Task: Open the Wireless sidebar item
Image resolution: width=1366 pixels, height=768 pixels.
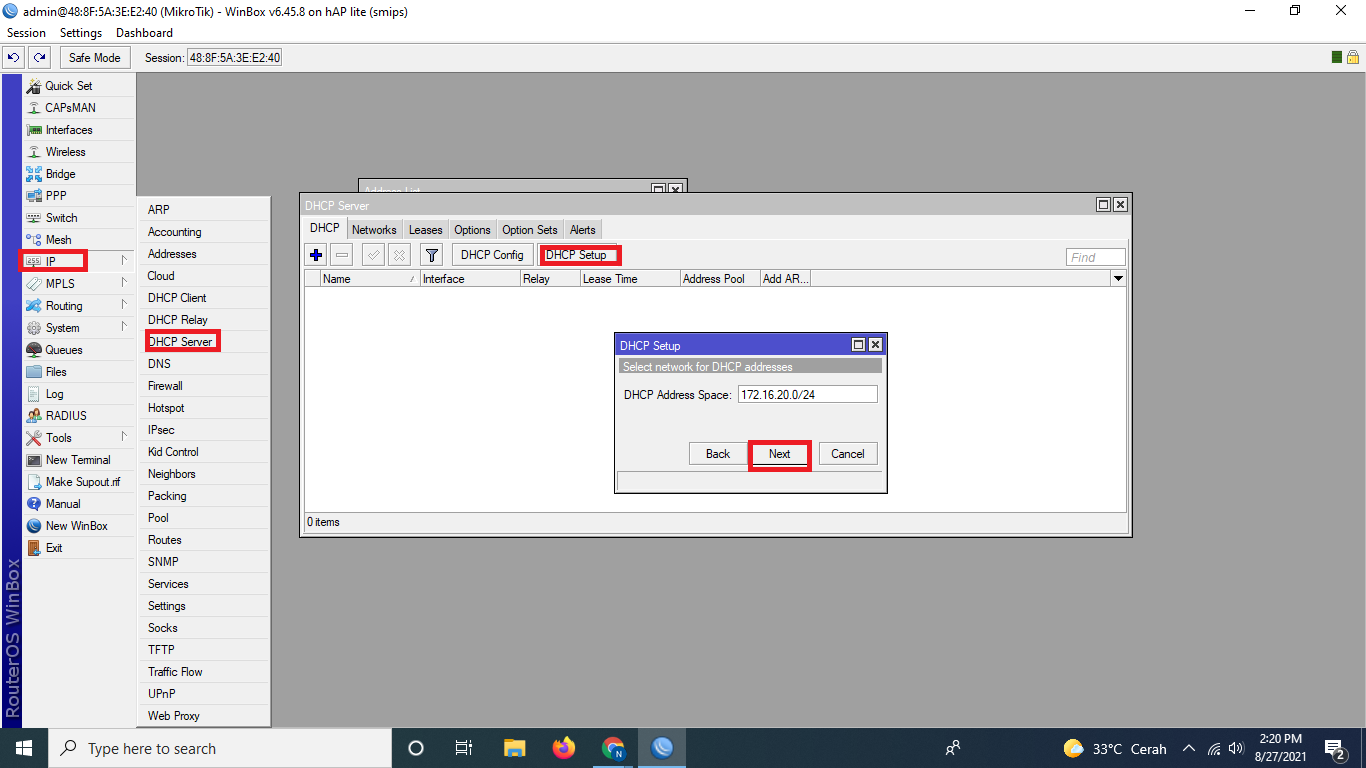Action: click(79, 152)
